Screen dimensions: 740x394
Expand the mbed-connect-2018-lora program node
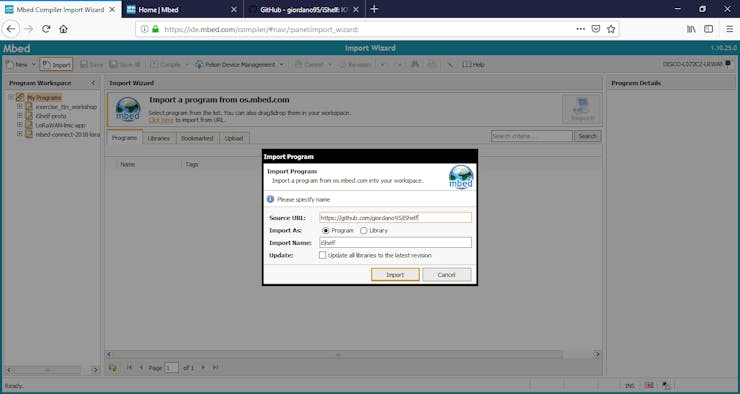19,134
